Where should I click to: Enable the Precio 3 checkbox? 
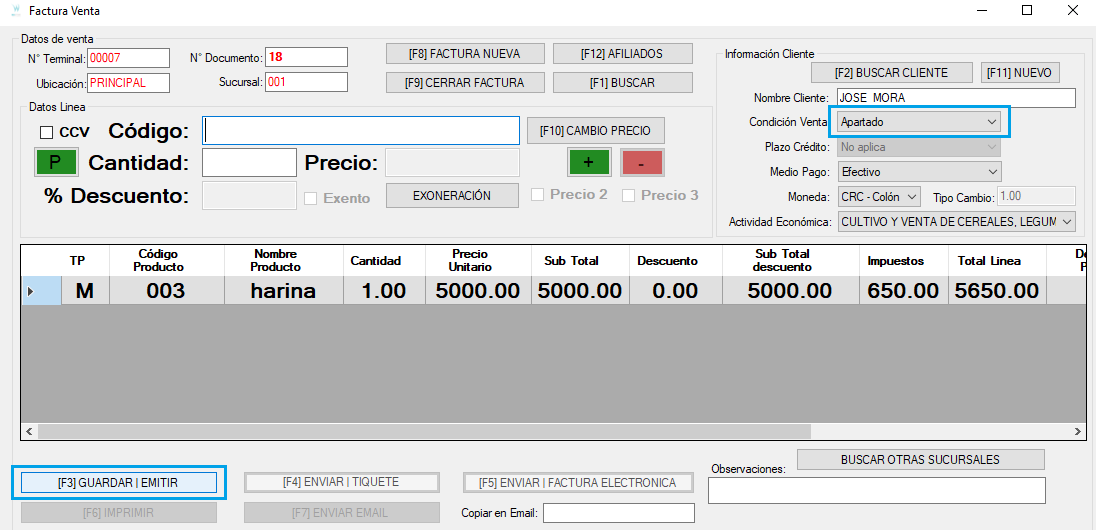628,195
